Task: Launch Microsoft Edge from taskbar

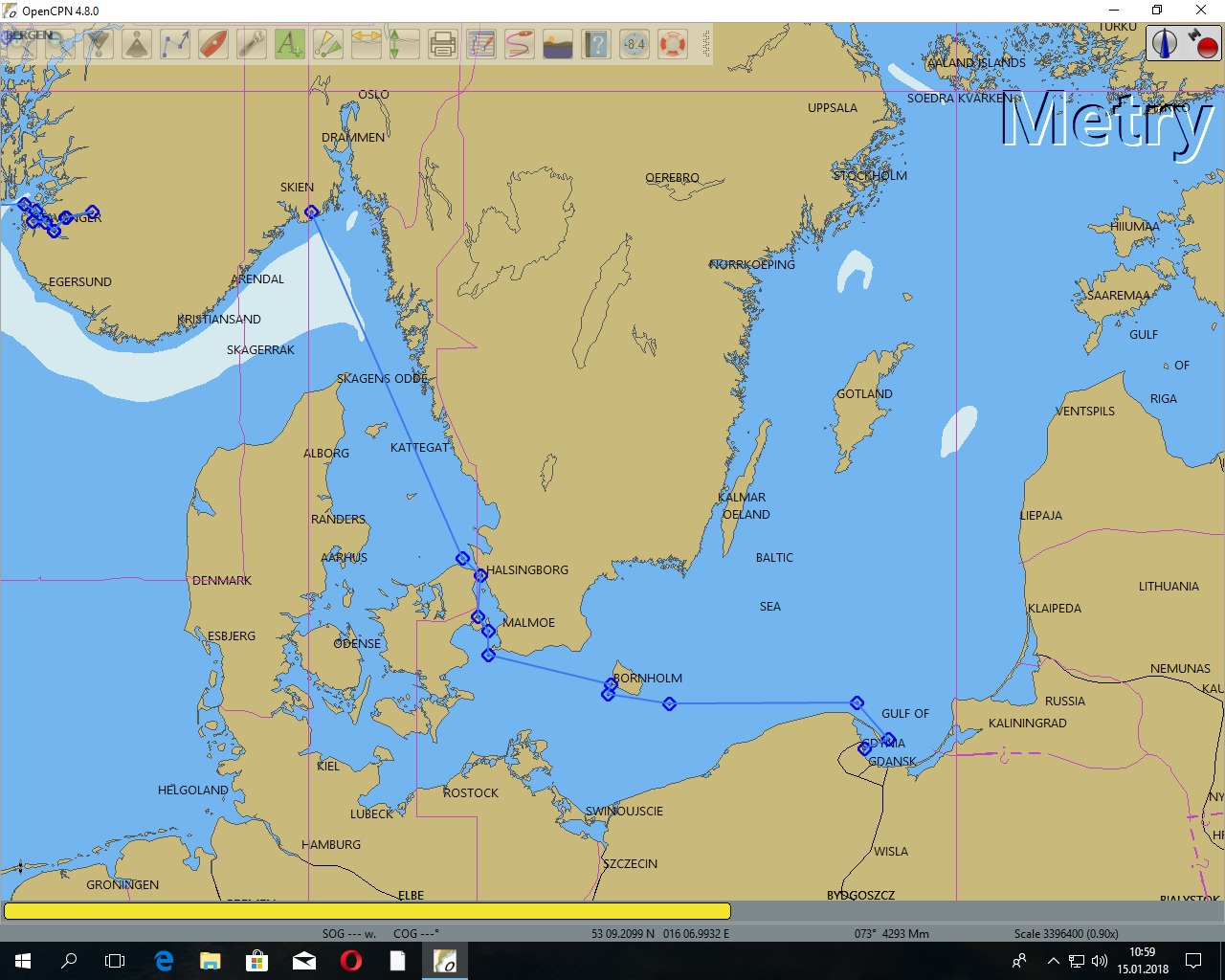Action: tap(164, 961)
